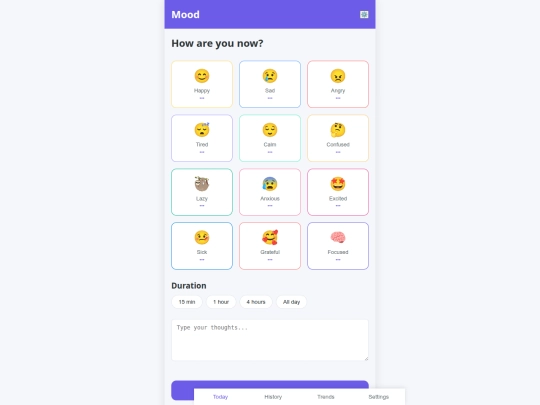Select the Happy mood emoji card
Viewport: 540px width, 405px height.
(202, 84)
